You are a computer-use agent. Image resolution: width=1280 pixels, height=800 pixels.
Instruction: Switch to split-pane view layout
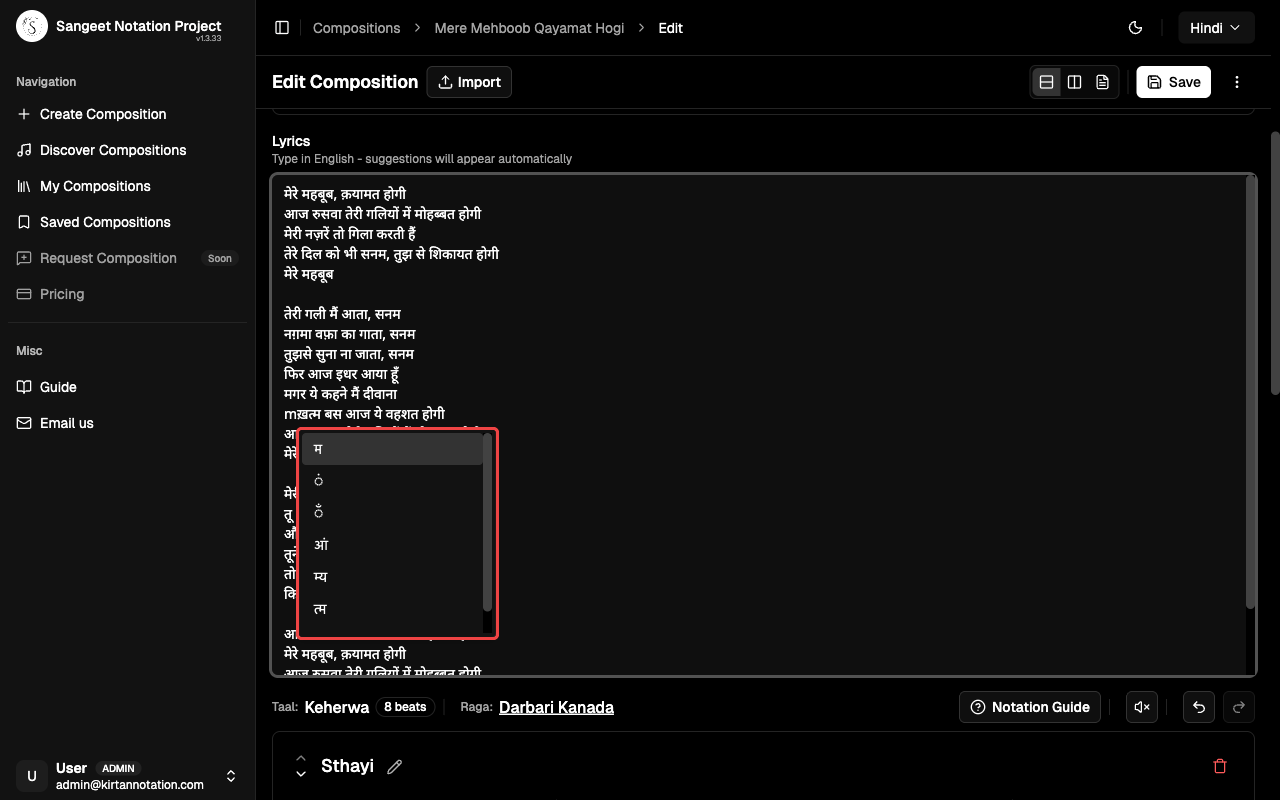(1074, 82)
